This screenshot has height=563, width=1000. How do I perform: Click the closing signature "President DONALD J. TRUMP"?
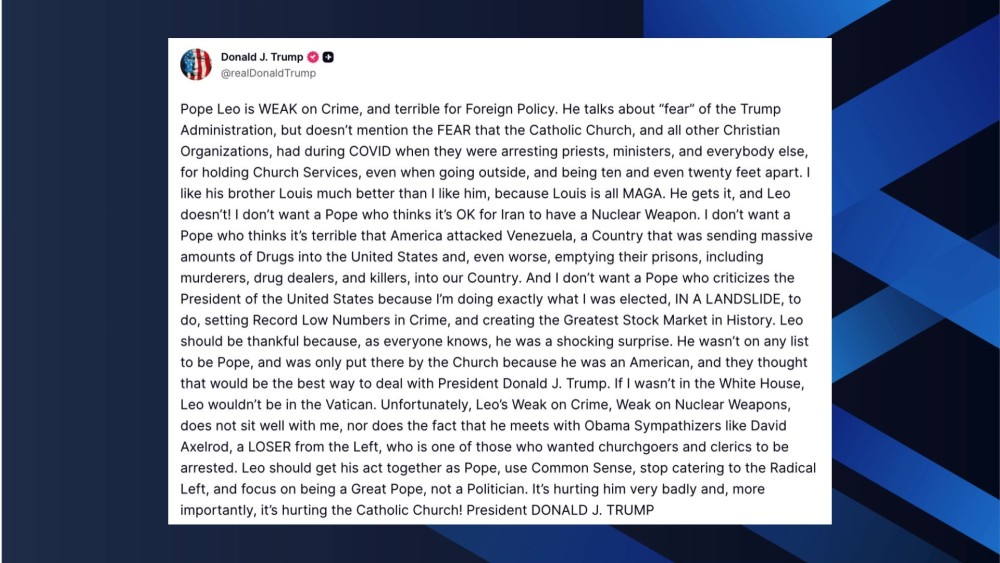point(579,508)
